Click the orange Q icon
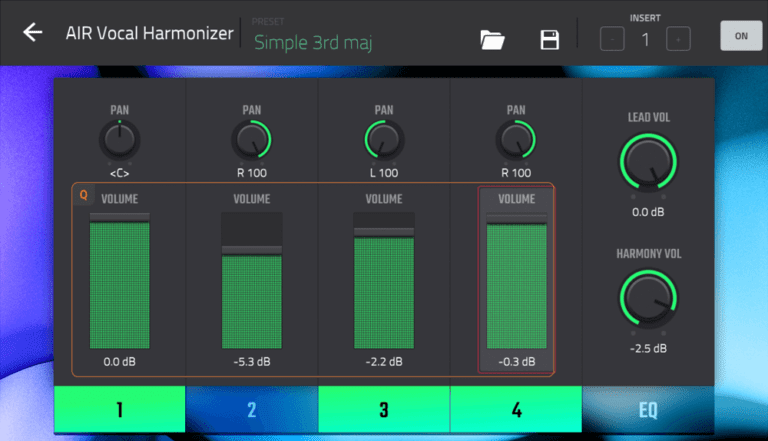The height and width of the screenshot is (441, 768). tap(83, 196)
